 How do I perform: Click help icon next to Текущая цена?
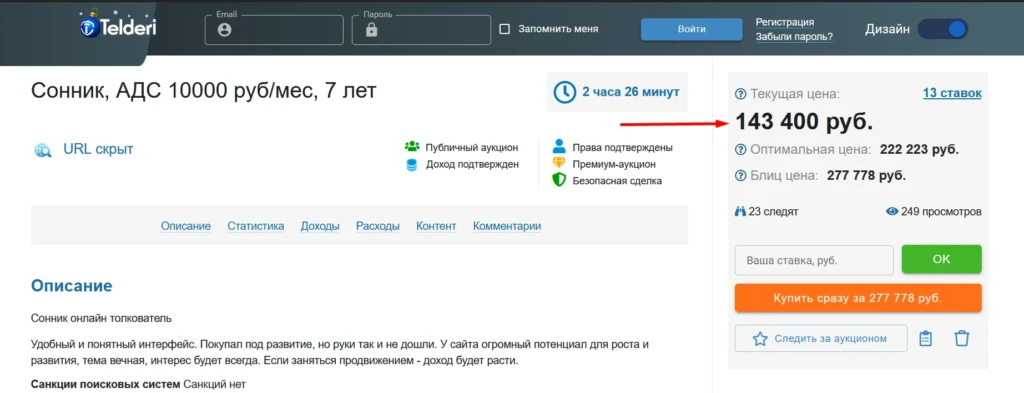click(741, 94)
